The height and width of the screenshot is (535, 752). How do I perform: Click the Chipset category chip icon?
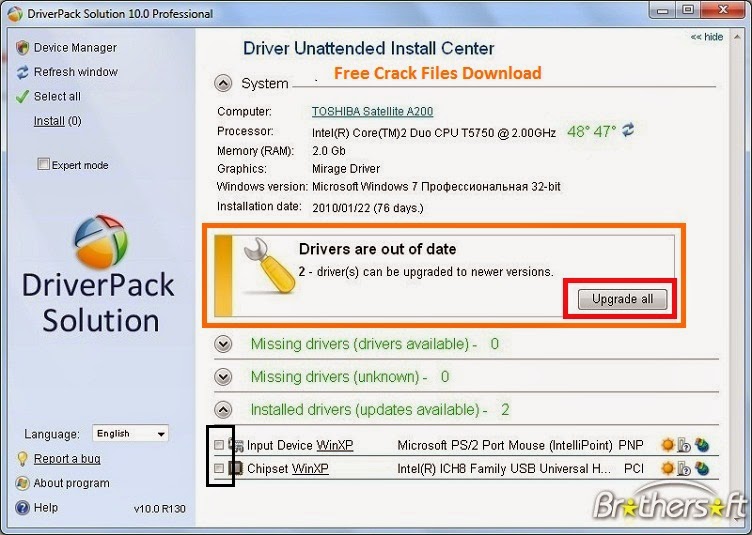tap(235, 468)
